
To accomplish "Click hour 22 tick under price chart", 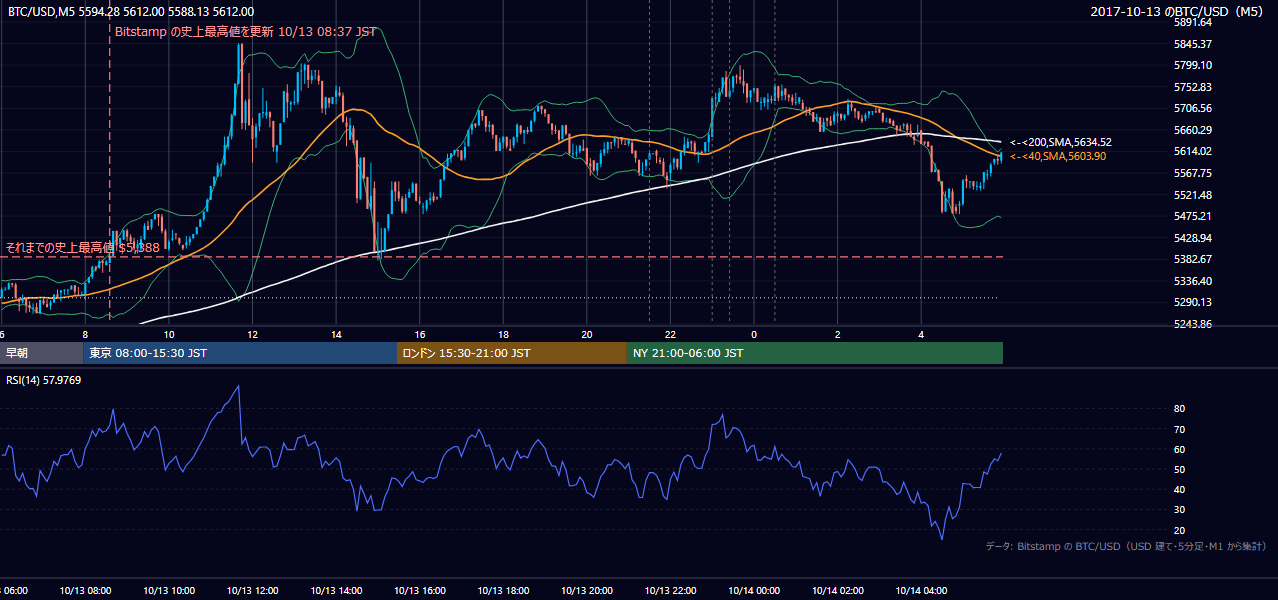I will point(671,334).
